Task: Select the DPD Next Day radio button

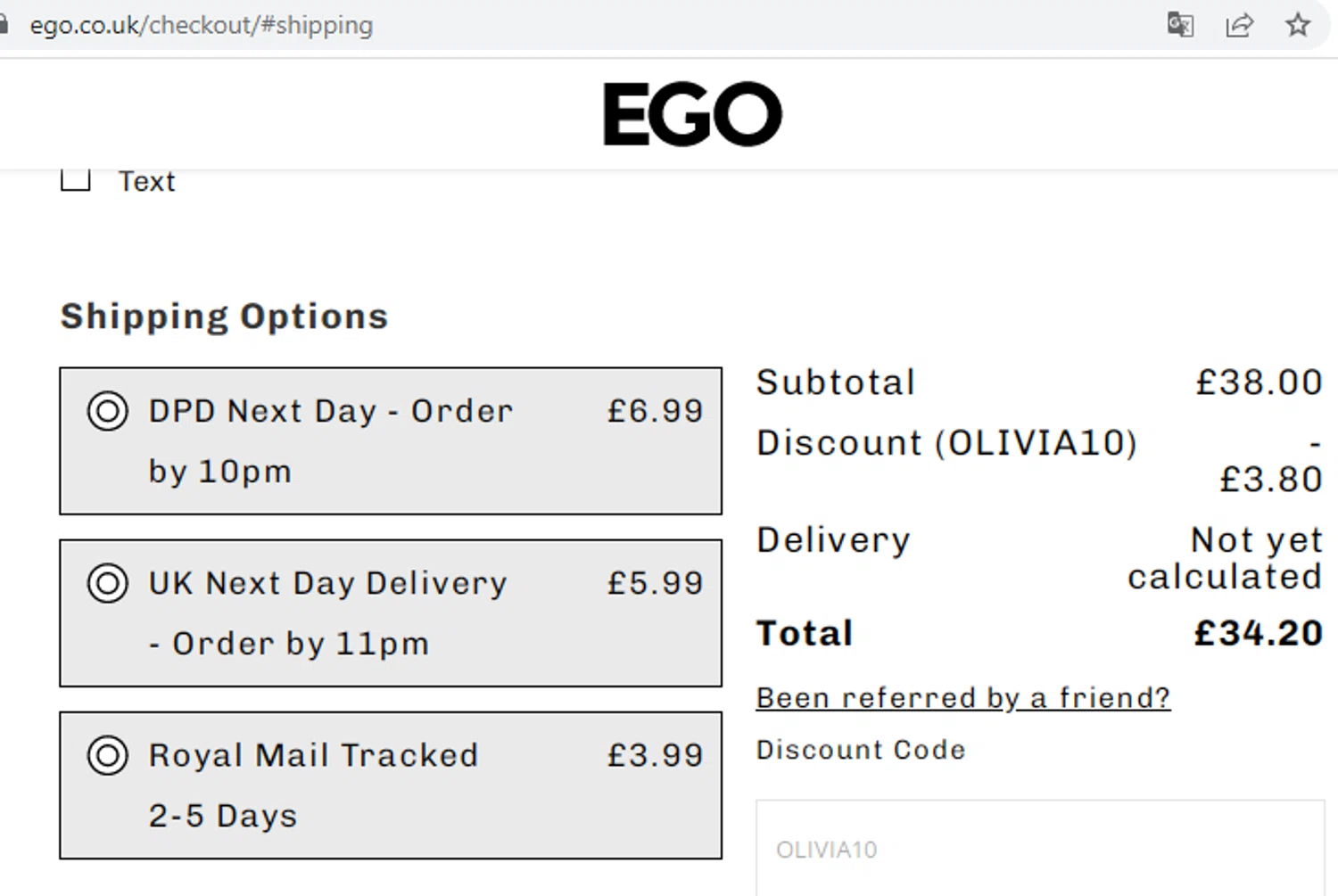Action: click(108, 412)
